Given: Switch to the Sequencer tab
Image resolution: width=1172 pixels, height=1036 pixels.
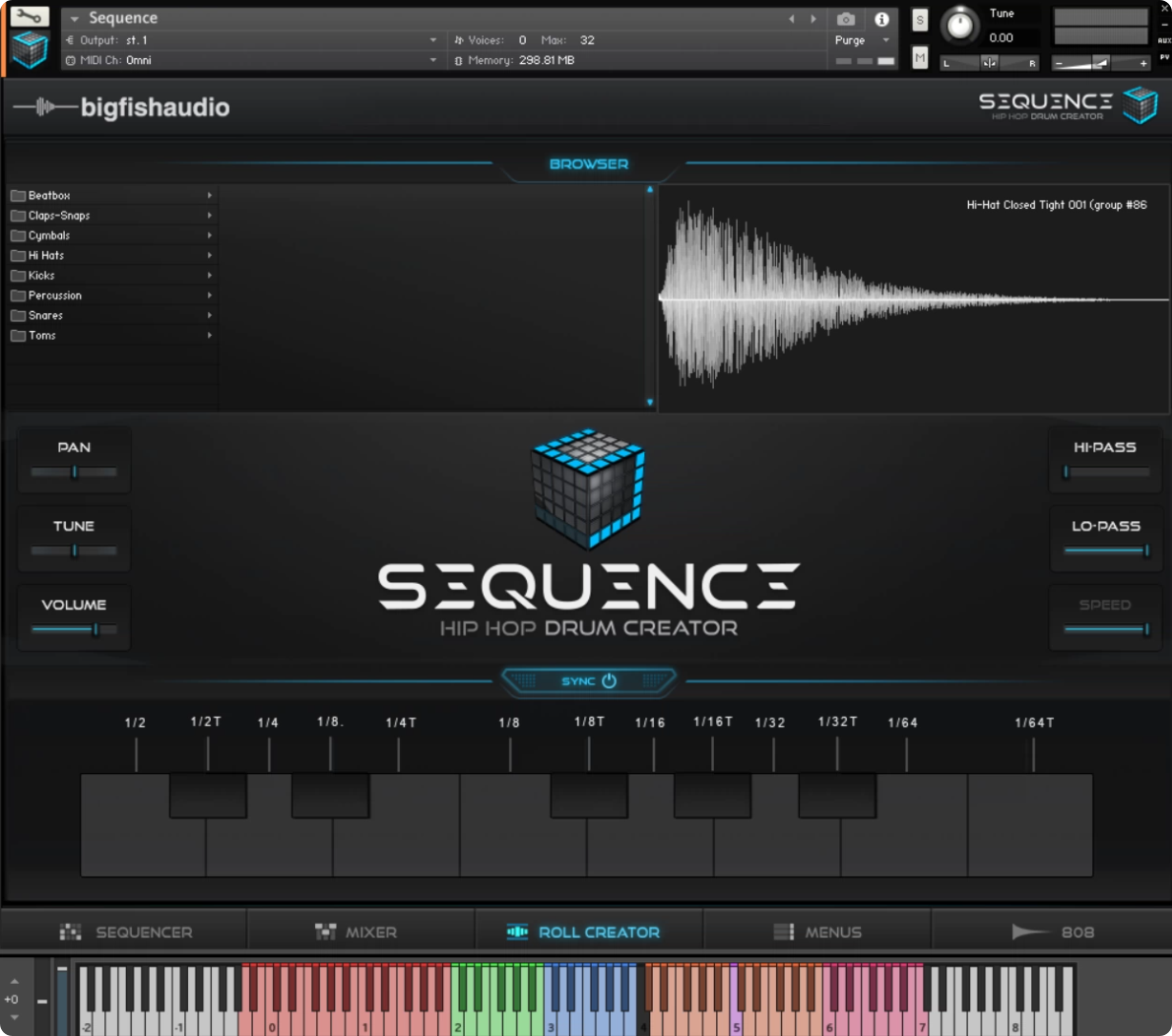Looking at the screenshot, I should (x=125, y=932).
